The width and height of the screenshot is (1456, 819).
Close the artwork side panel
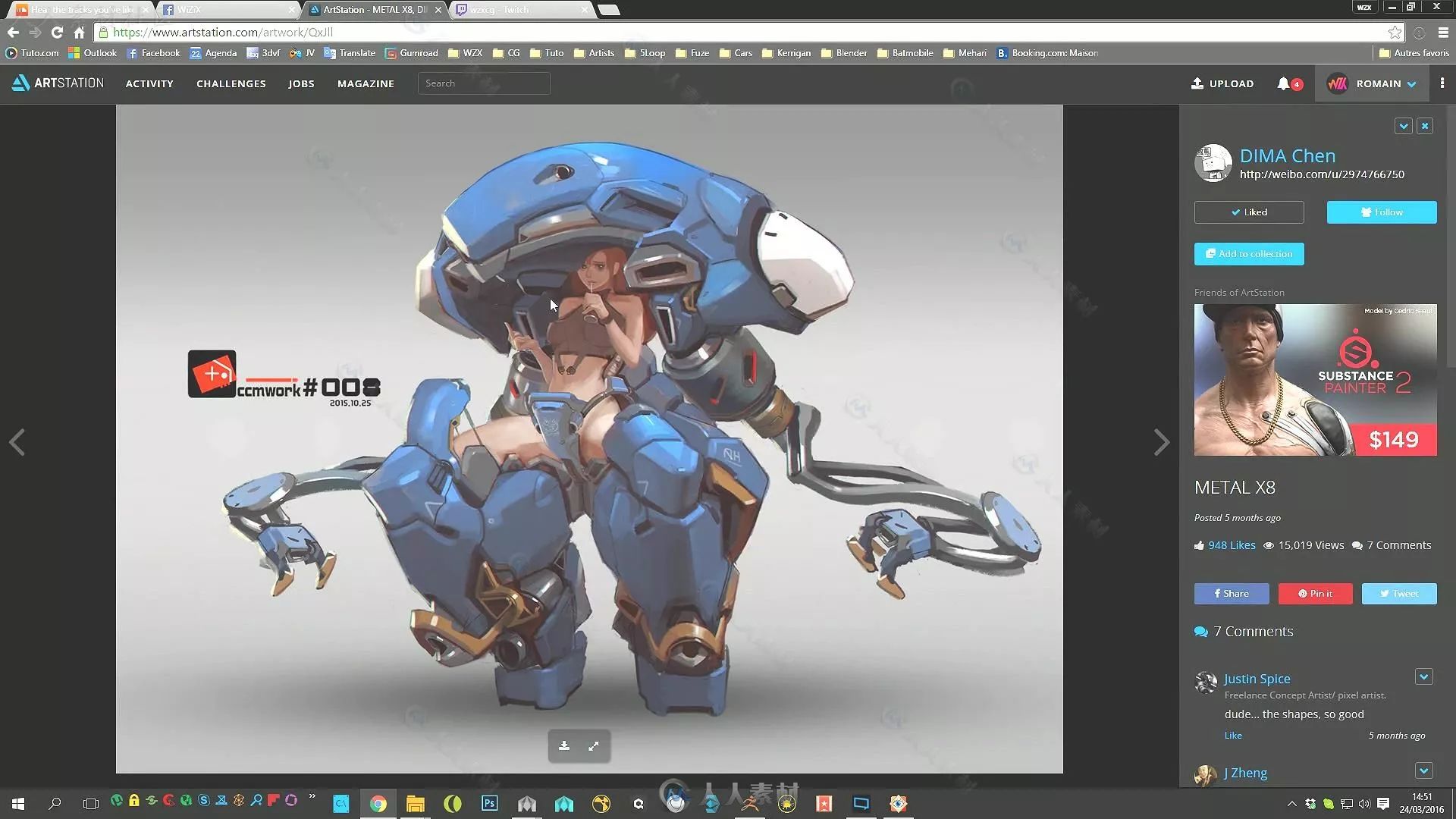pos(1425,126)
